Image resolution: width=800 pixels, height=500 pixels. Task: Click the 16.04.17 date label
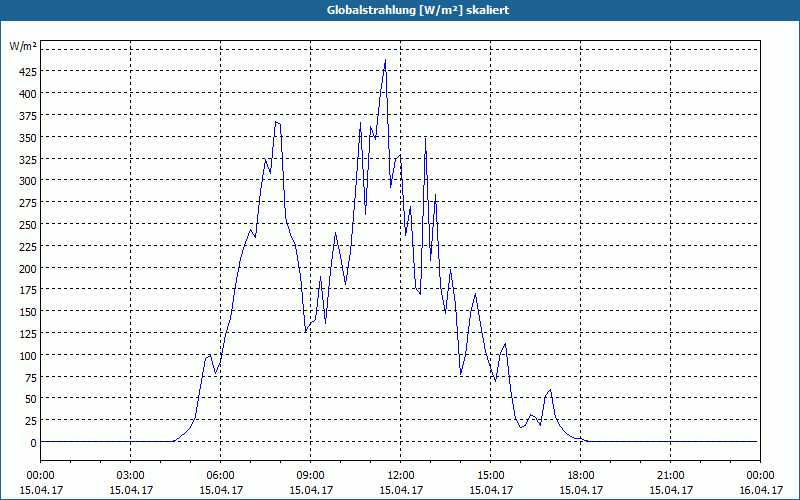pyautogui.click(x=761, y=490)
